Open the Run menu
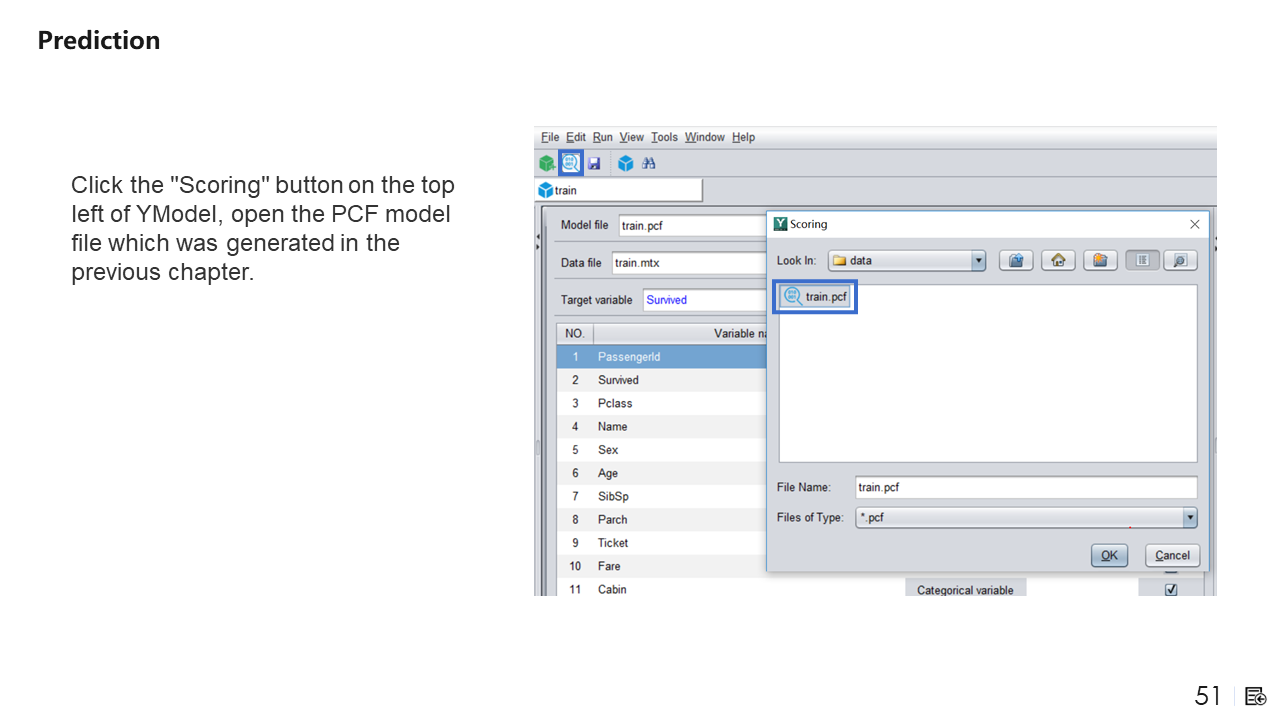 pos(602,137)
